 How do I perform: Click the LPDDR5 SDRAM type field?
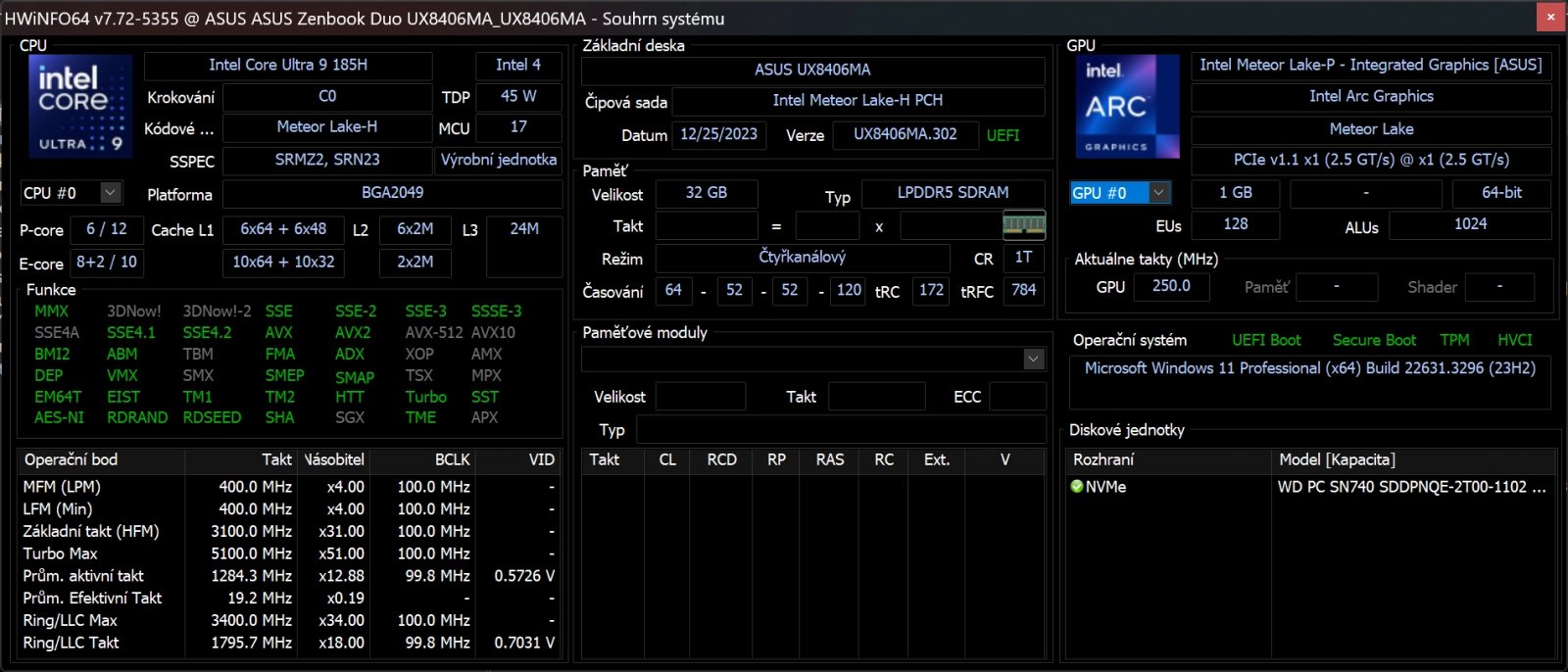tap(953, 193)
